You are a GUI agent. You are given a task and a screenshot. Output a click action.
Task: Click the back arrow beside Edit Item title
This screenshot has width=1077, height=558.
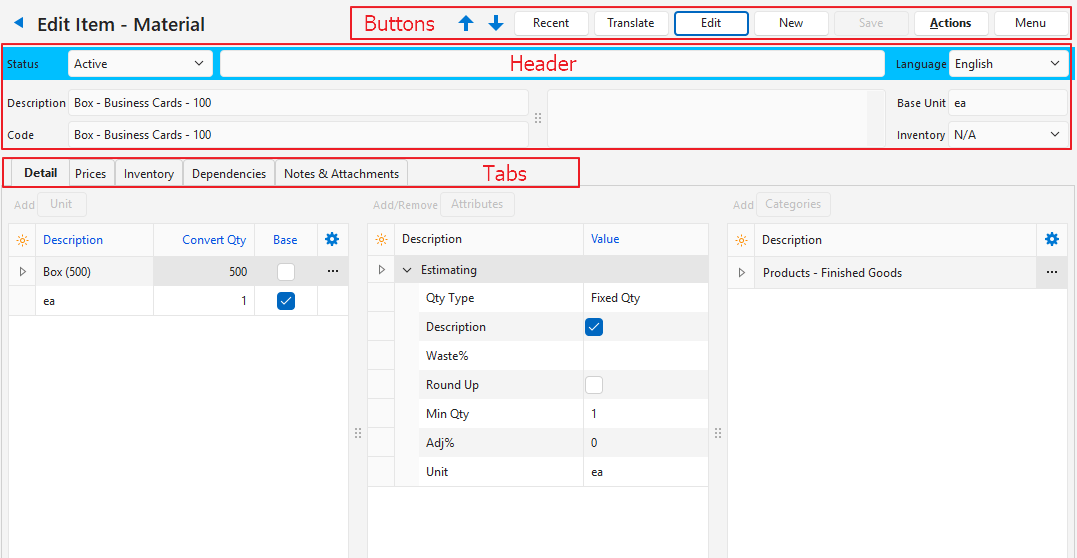pyautogui.click(x=18, y=23)
